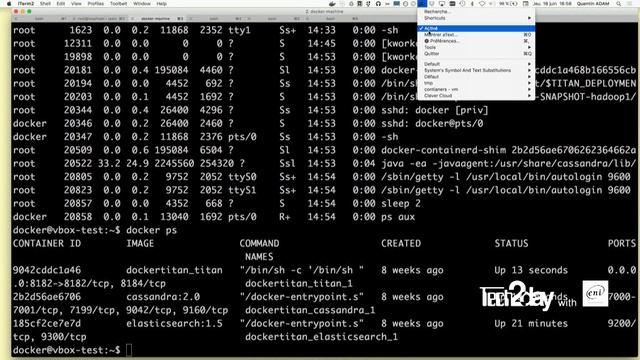Open Spotlight search magnifier icon
Viewport: 640px width, 360px height.
pos(619,4)
